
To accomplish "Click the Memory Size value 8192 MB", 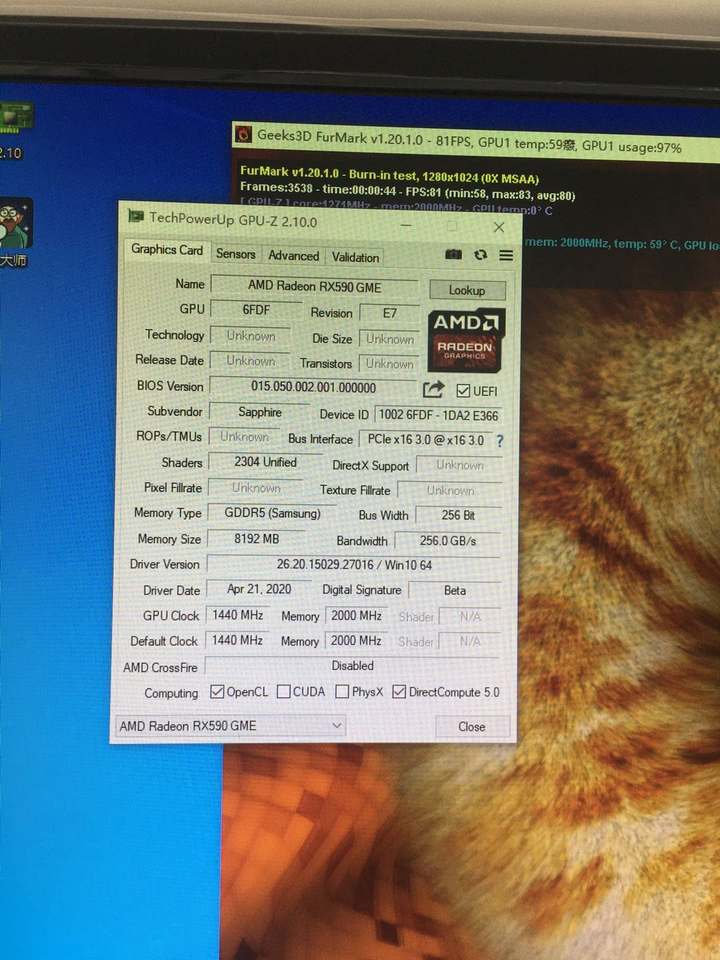I will (x=257, y=539).
